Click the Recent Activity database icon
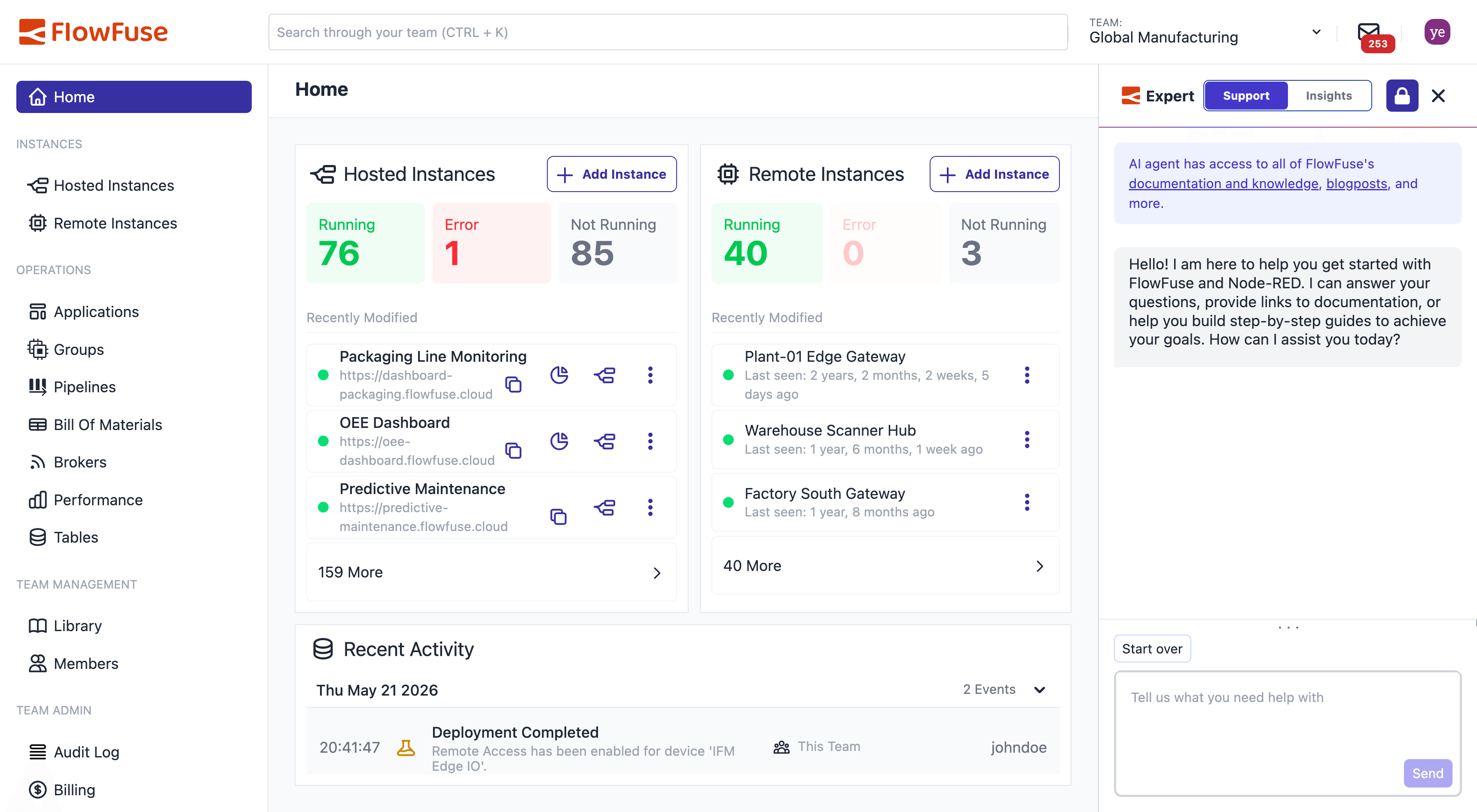Viewport: 1477px width, 812px height. [x=323, y=649]
